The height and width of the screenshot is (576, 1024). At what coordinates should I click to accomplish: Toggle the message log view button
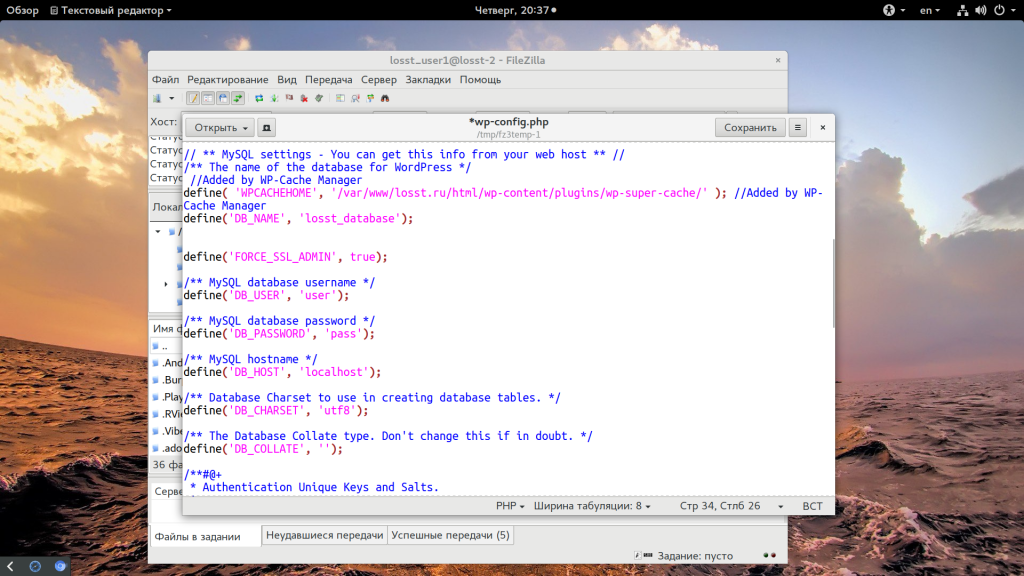pos(193,98)
